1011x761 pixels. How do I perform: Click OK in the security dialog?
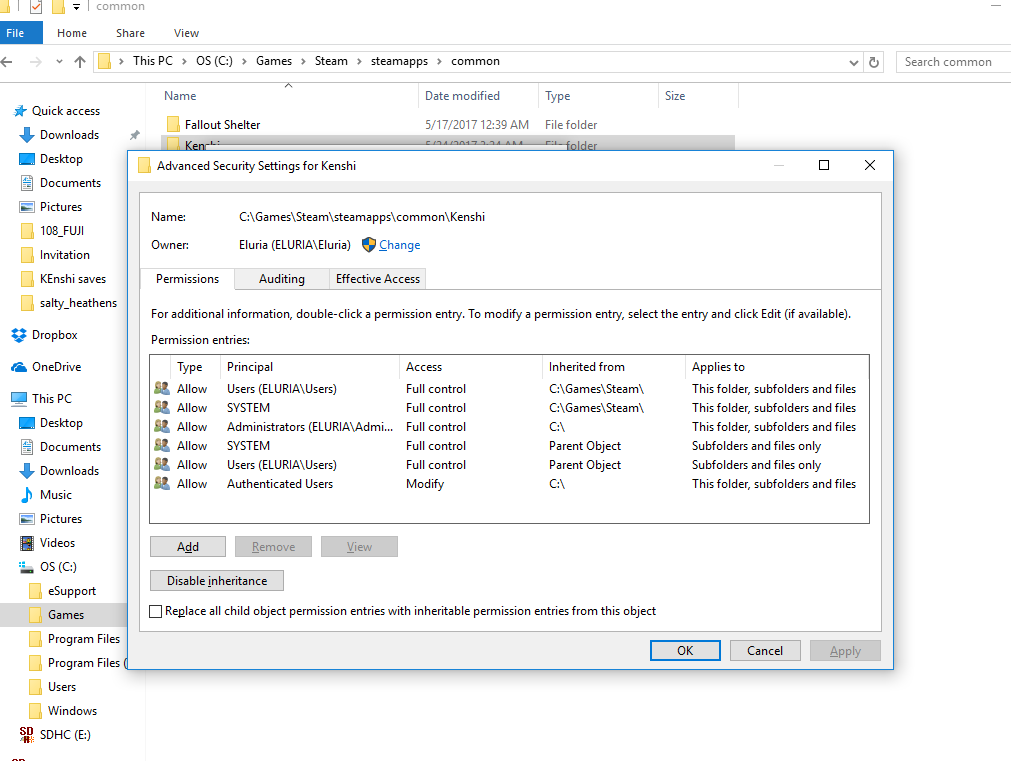coord(685,651)
